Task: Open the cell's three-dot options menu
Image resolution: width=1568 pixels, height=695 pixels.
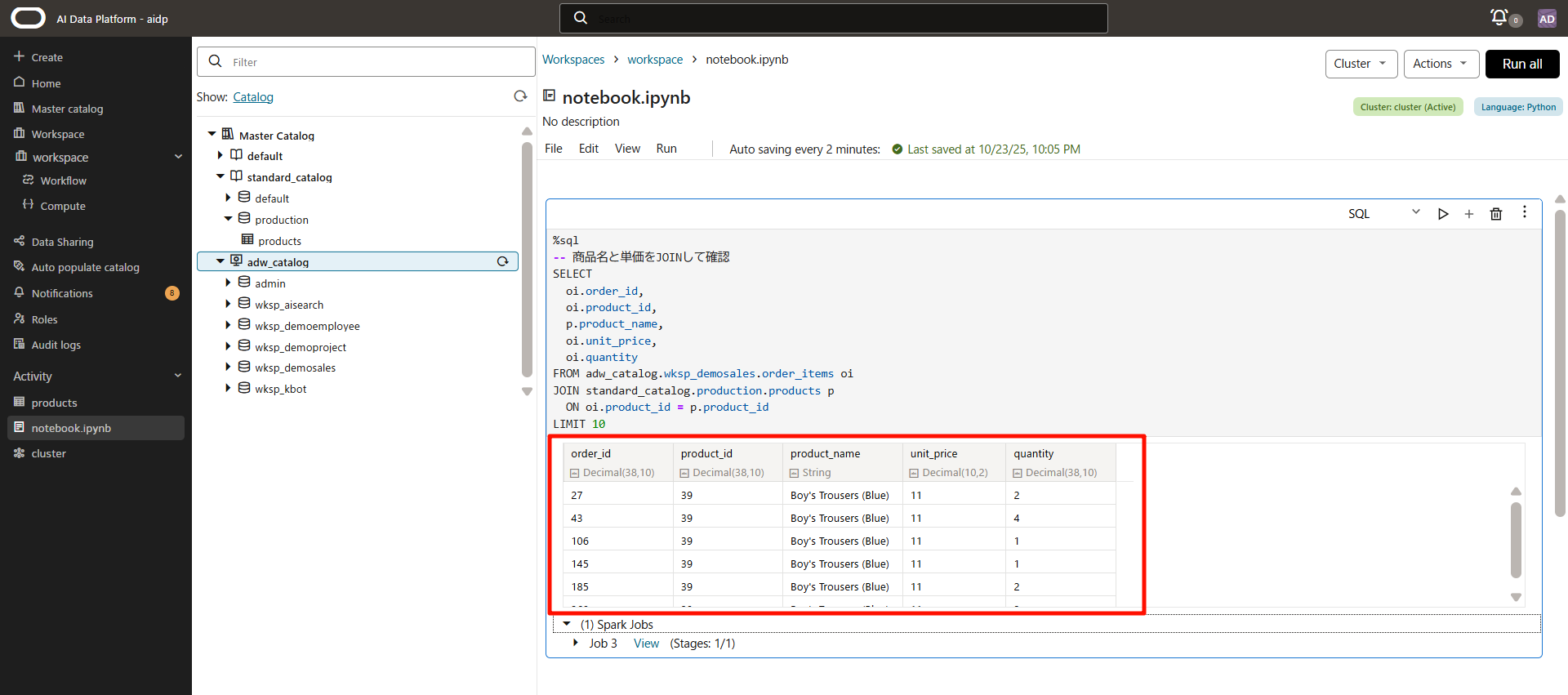Action: [1524, 212]
